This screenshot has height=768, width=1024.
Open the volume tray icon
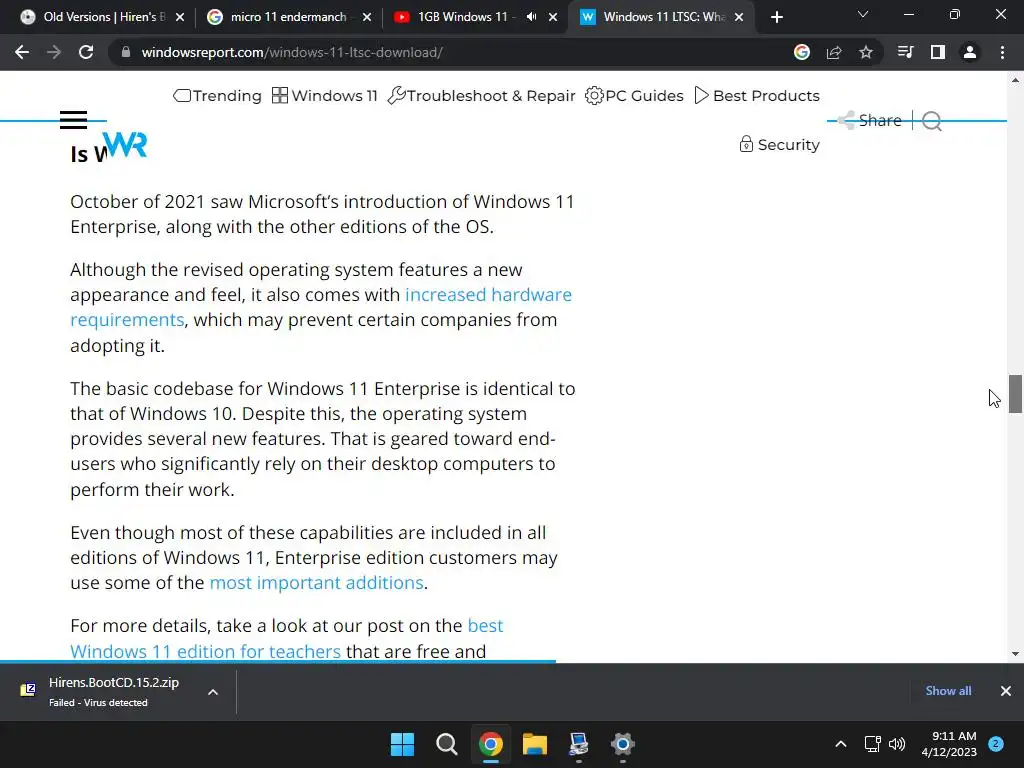897,744
